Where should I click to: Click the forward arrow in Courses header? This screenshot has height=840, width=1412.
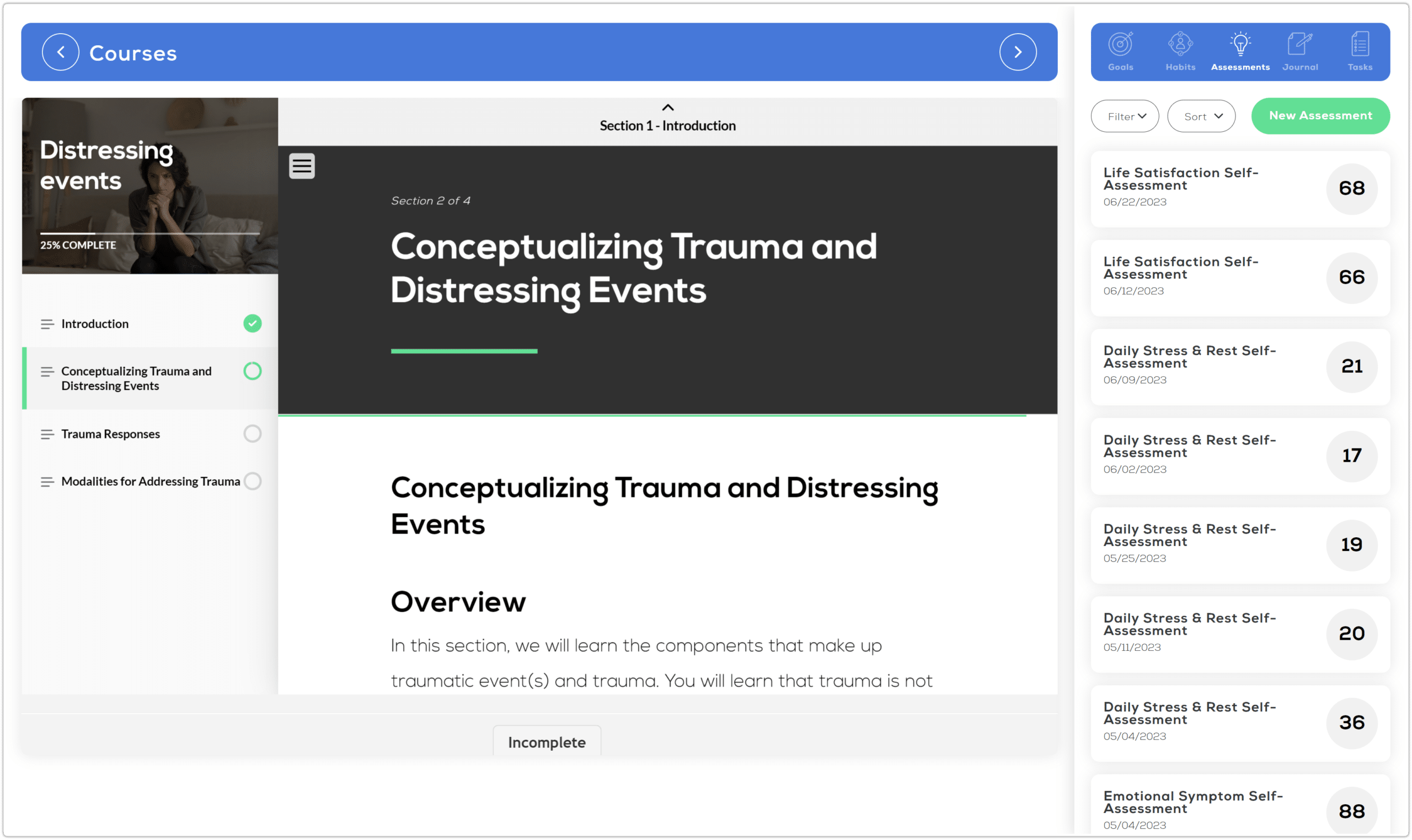(1017, 52)
